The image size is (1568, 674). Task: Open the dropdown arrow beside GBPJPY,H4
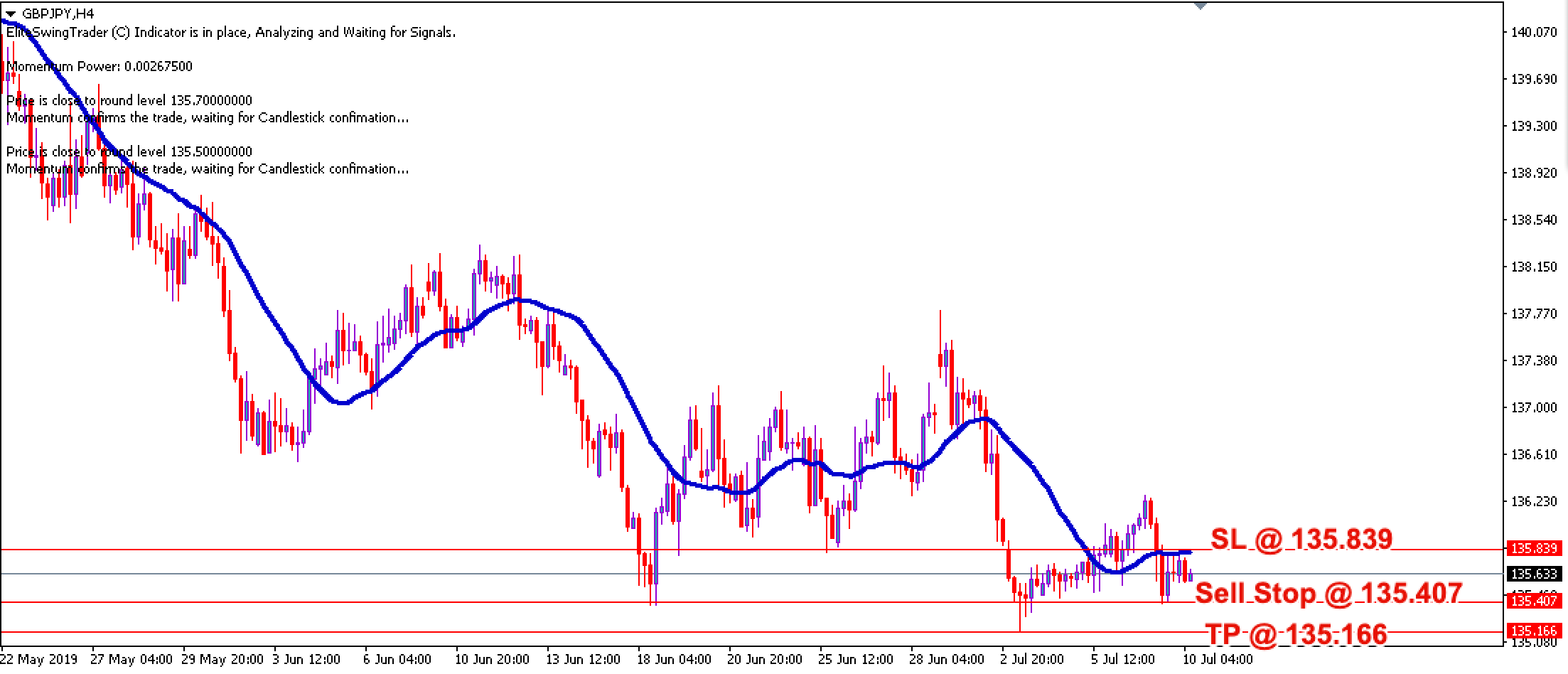tap(10, 14)
